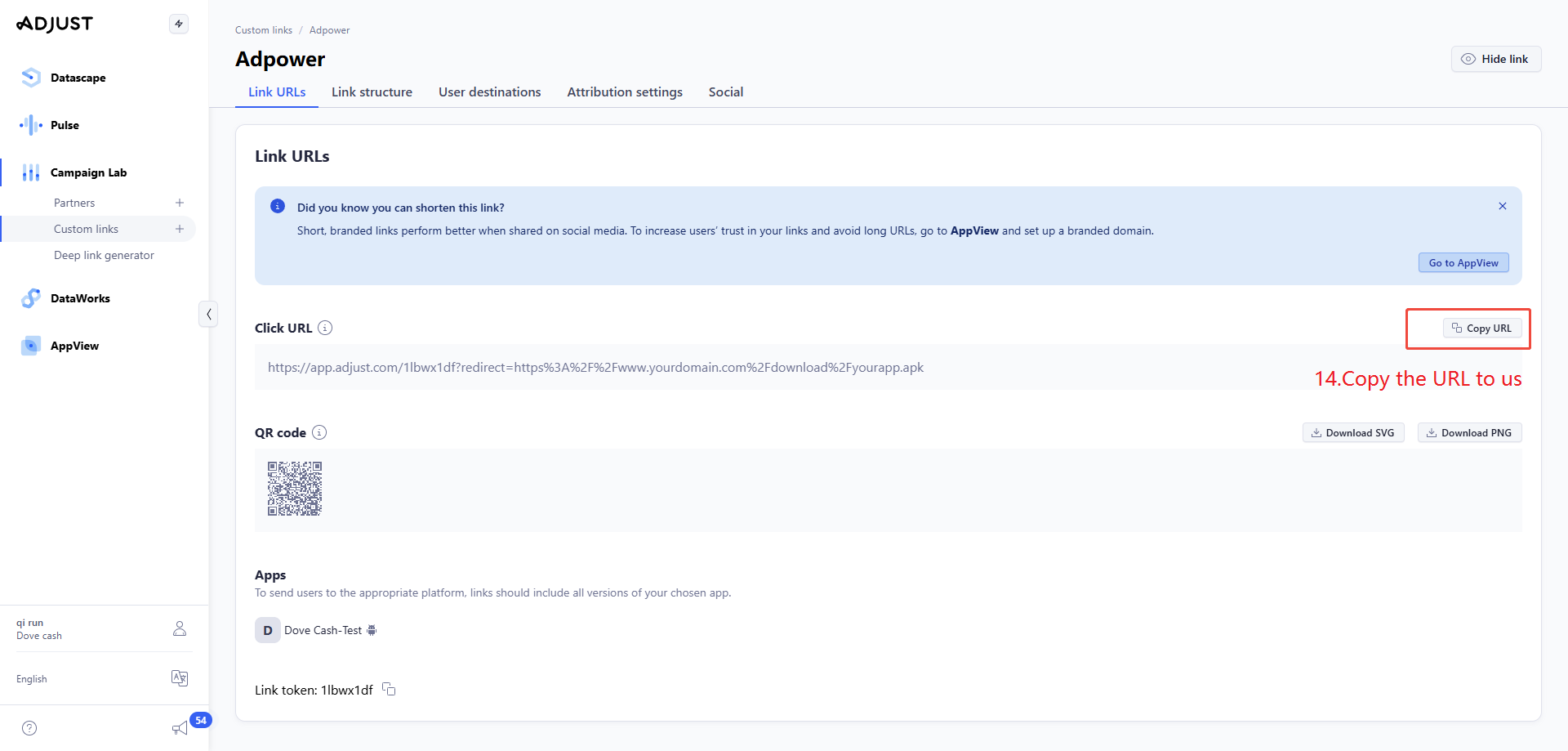The height and width of the screenshot is (751, 1568).
Task: Open Pulse from the sidebar
Action: [65, 125]
